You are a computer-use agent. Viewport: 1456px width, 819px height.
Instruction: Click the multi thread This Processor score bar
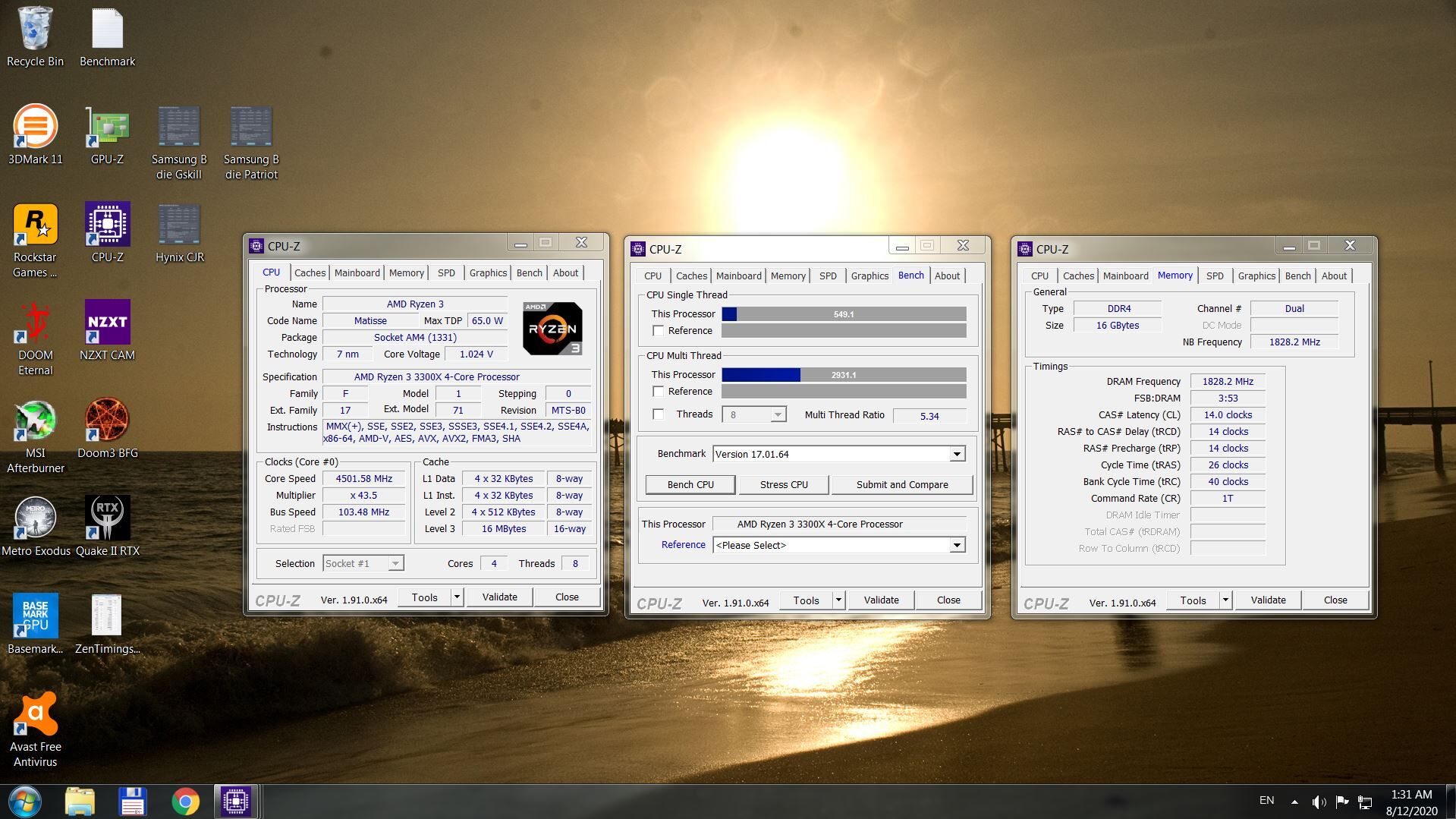844,375
